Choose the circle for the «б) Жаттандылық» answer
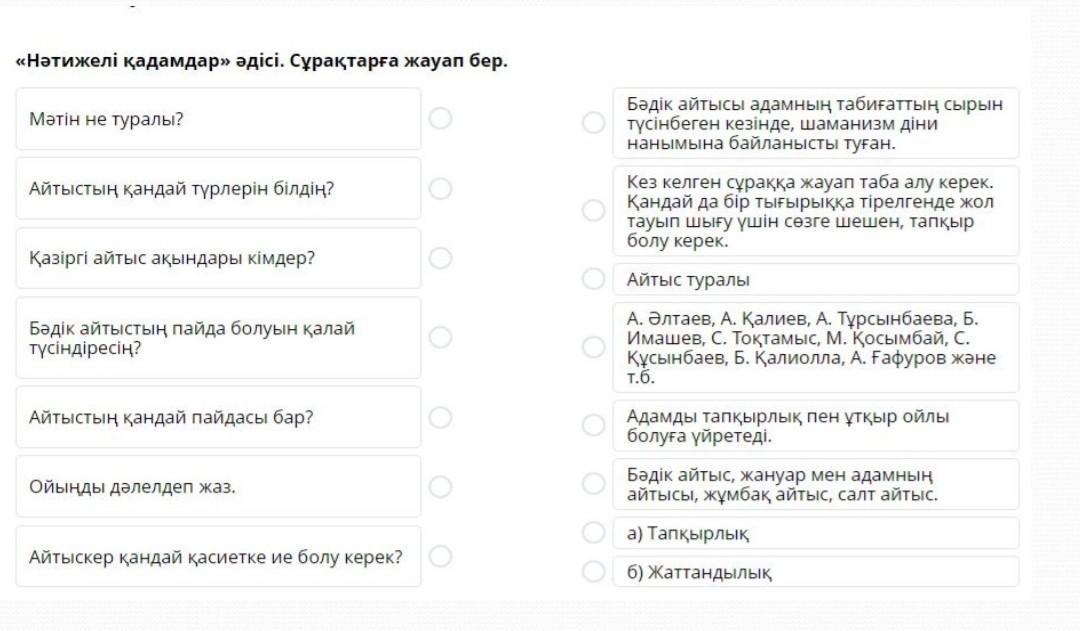The image size is (1080, 631). coord(594,572)
